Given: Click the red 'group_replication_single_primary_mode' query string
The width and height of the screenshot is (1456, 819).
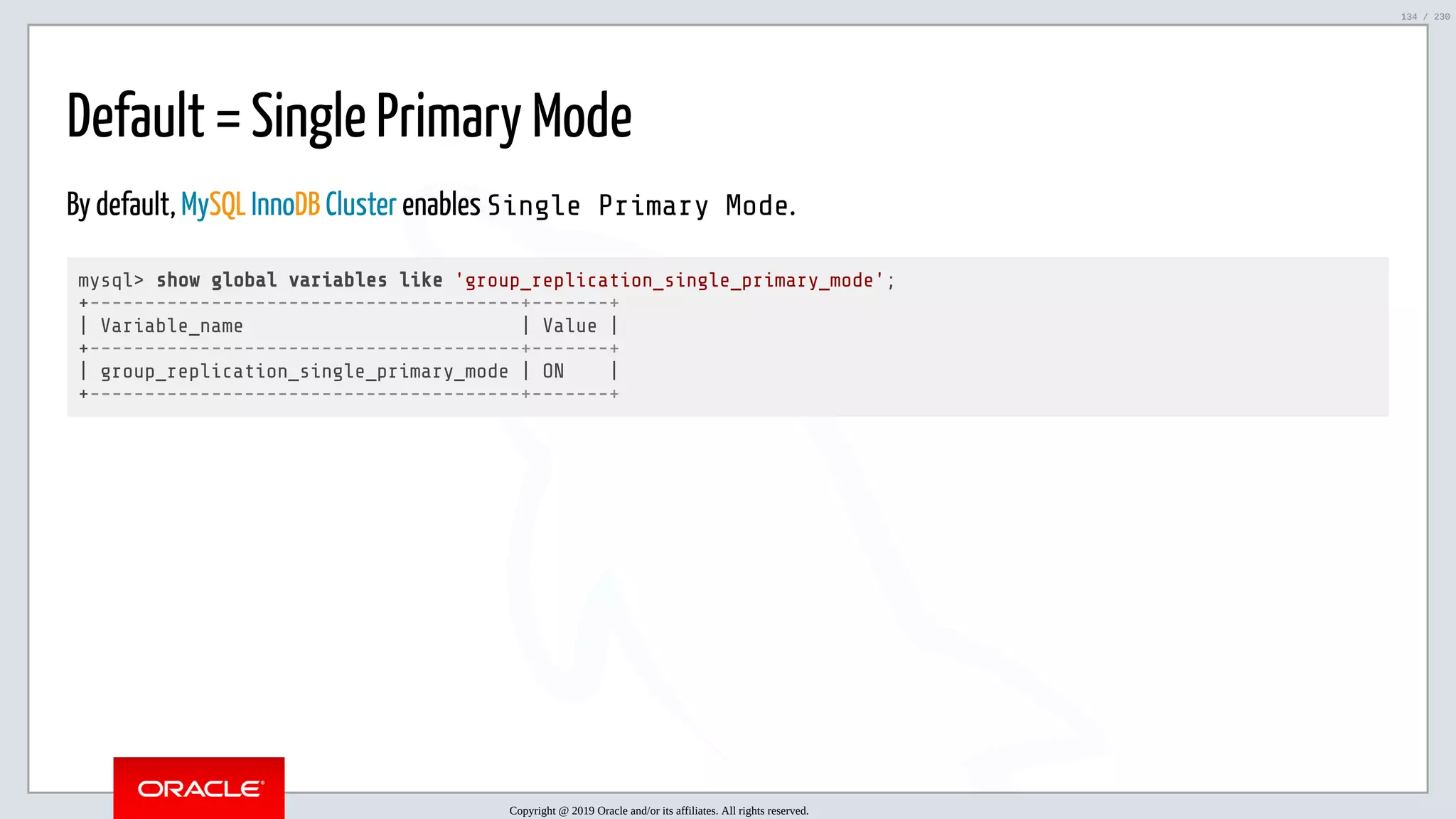Looking at the screenshot, I should [x=669, y=281].
